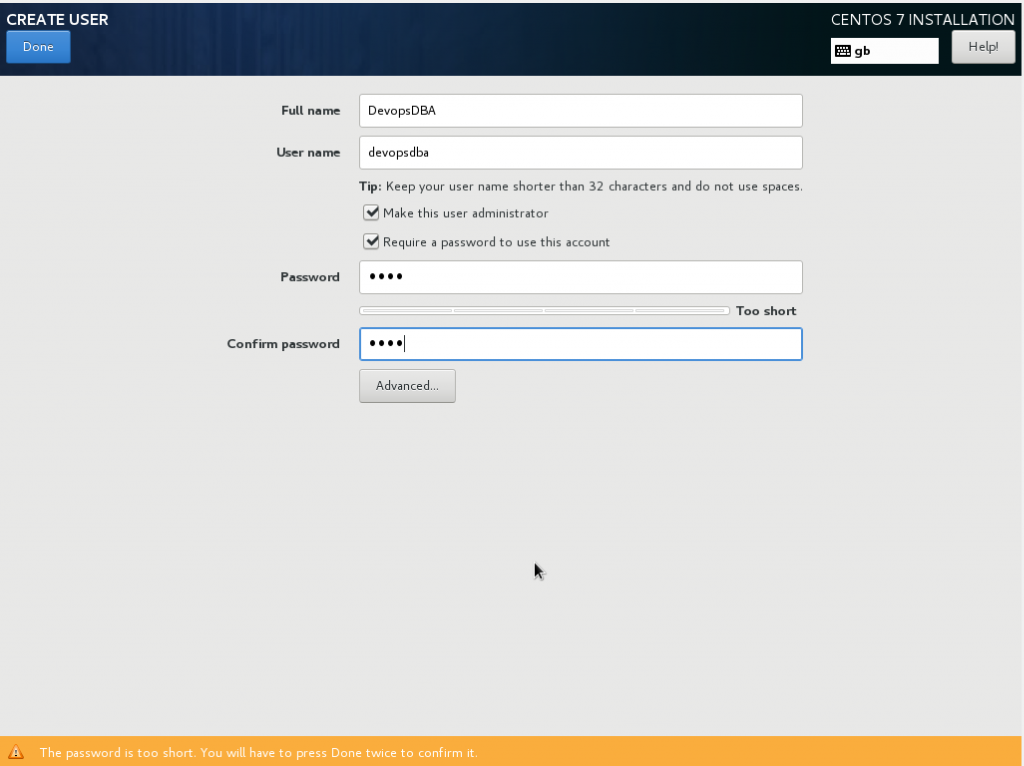Screen dimensions: 1024x766
Task: Click the Confirm password label
Action: pos(283,344)
